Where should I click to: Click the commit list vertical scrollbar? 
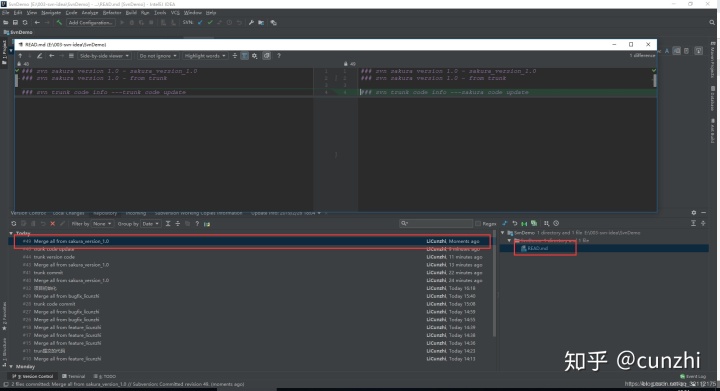pyautogui.click(x=494, y=285)
